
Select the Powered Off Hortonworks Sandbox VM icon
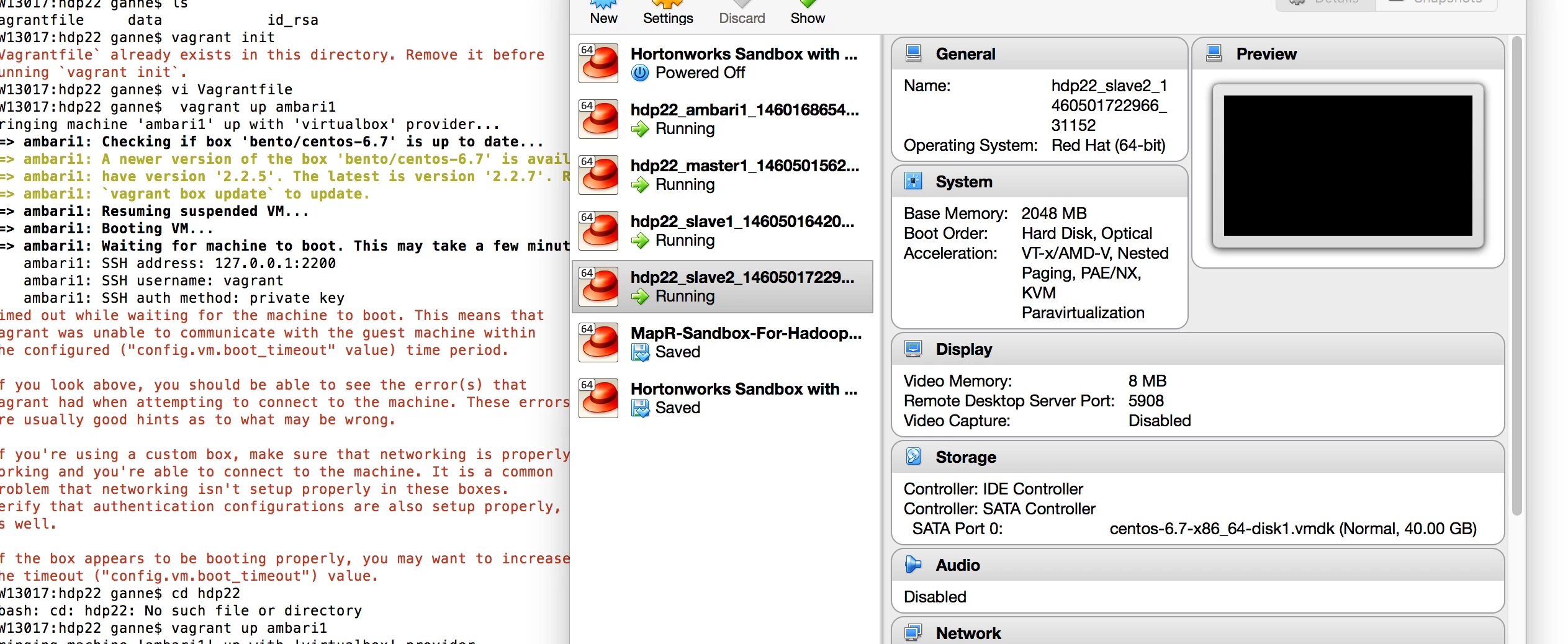598,63
